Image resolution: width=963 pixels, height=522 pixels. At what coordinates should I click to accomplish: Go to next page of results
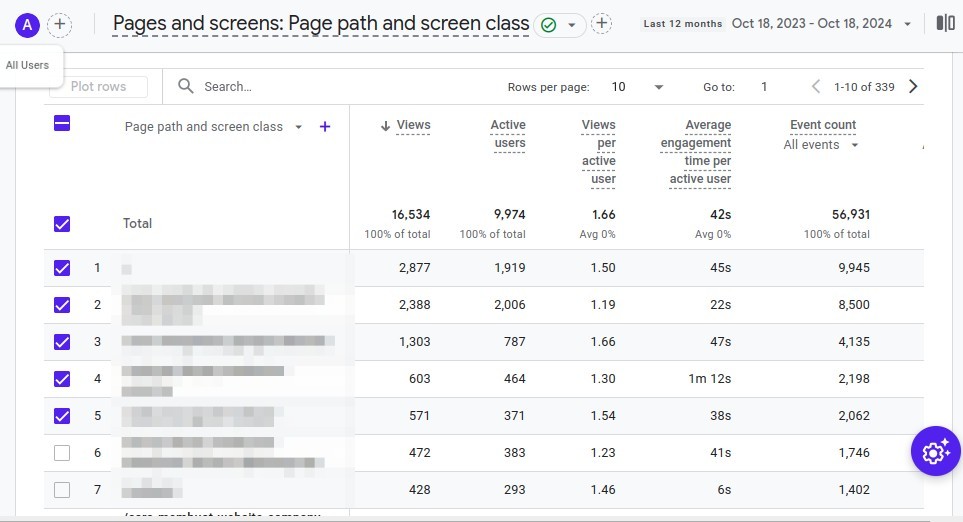[912, 87]
